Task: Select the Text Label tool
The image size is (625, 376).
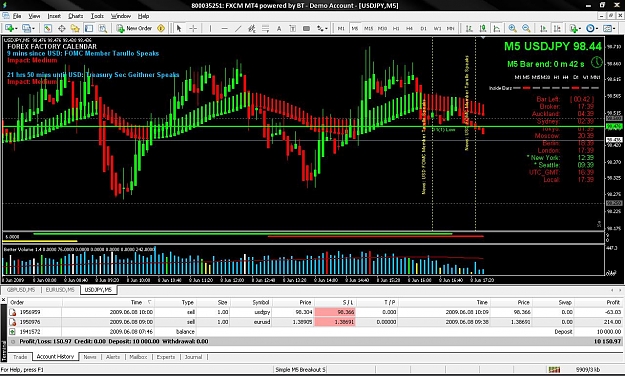Action: 293,28
